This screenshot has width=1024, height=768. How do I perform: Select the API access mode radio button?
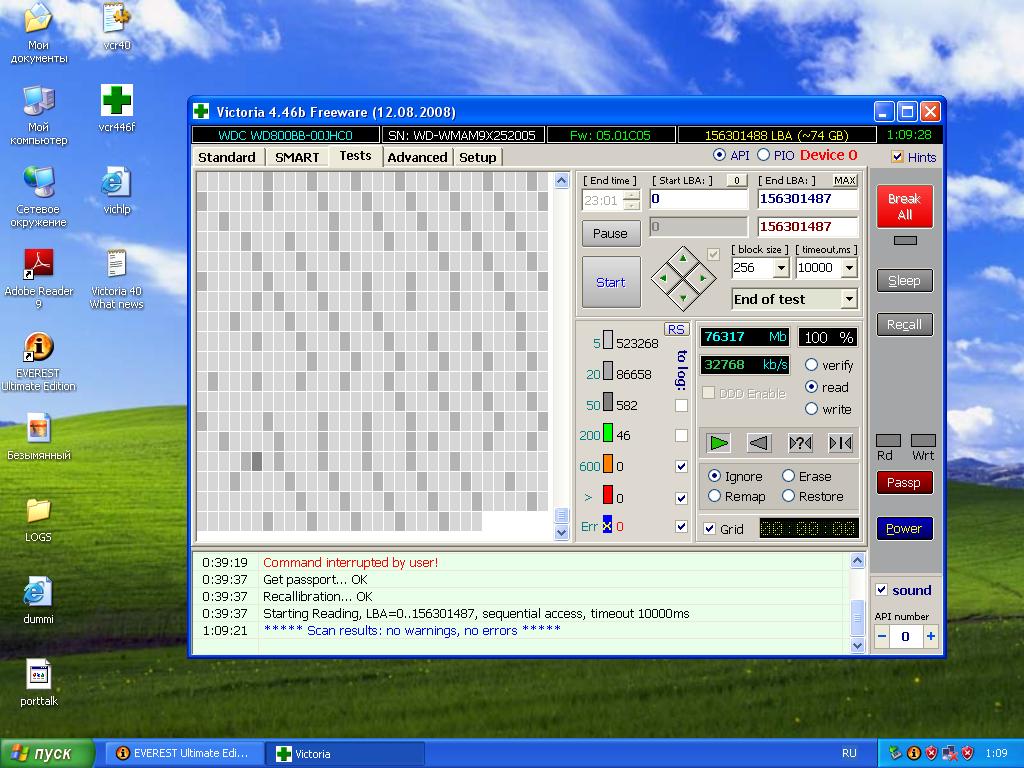[719, 155]
